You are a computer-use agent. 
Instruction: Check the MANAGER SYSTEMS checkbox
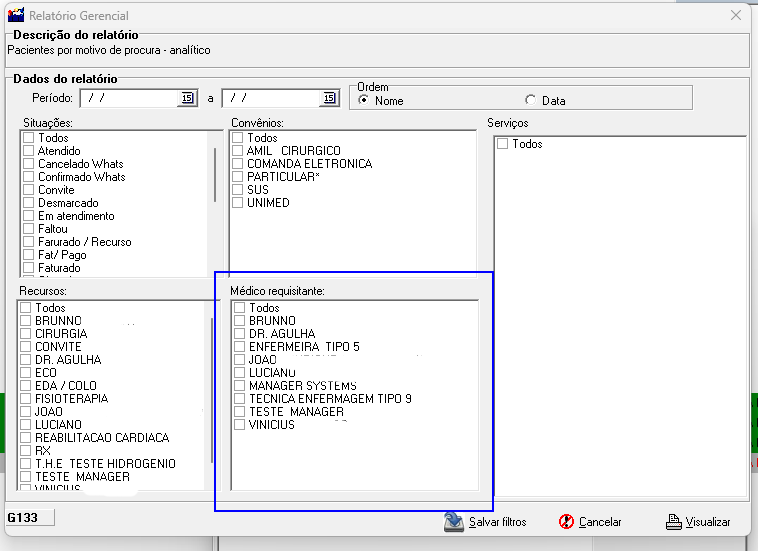tap(239, 386)
